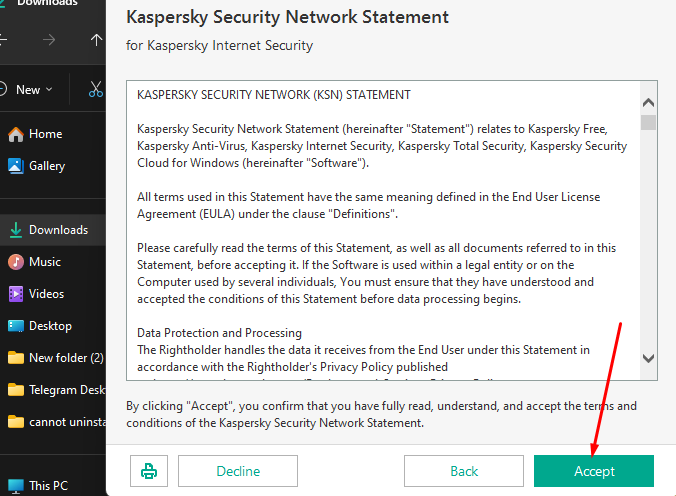Click the scrollbar thumb of statement text
Viewport: 676px width, 496px height.
(x=648, y=122)
